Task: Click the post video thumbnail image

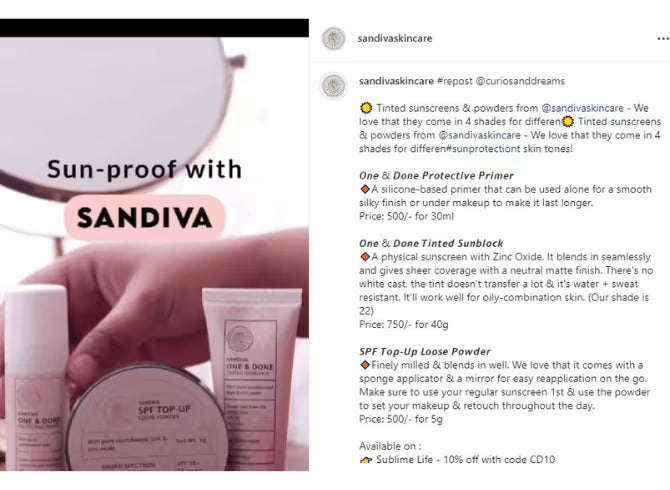Action: tap(154, 245)
